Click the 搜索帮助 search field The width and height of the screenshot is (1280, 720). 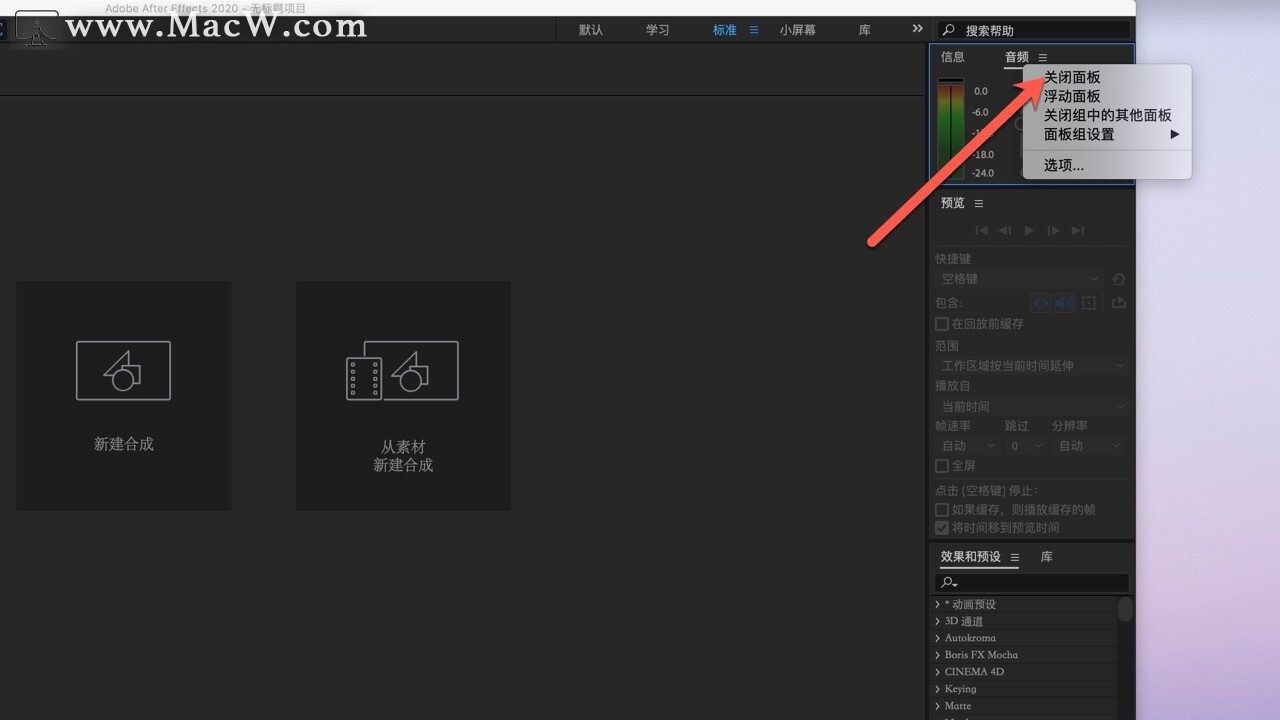tap(1036, 30)
